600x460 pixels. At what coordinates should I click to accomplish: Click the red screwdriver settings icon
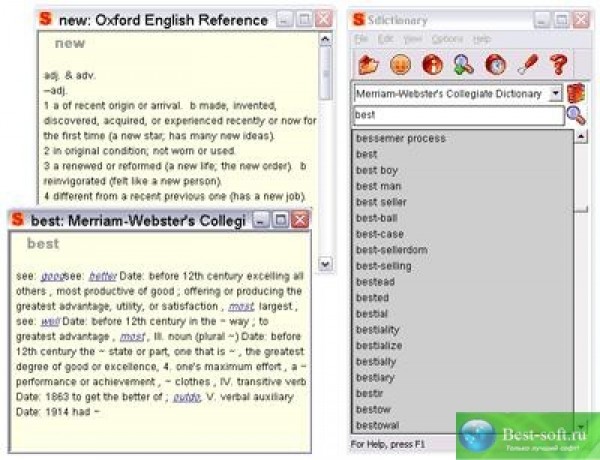(528, 64)
